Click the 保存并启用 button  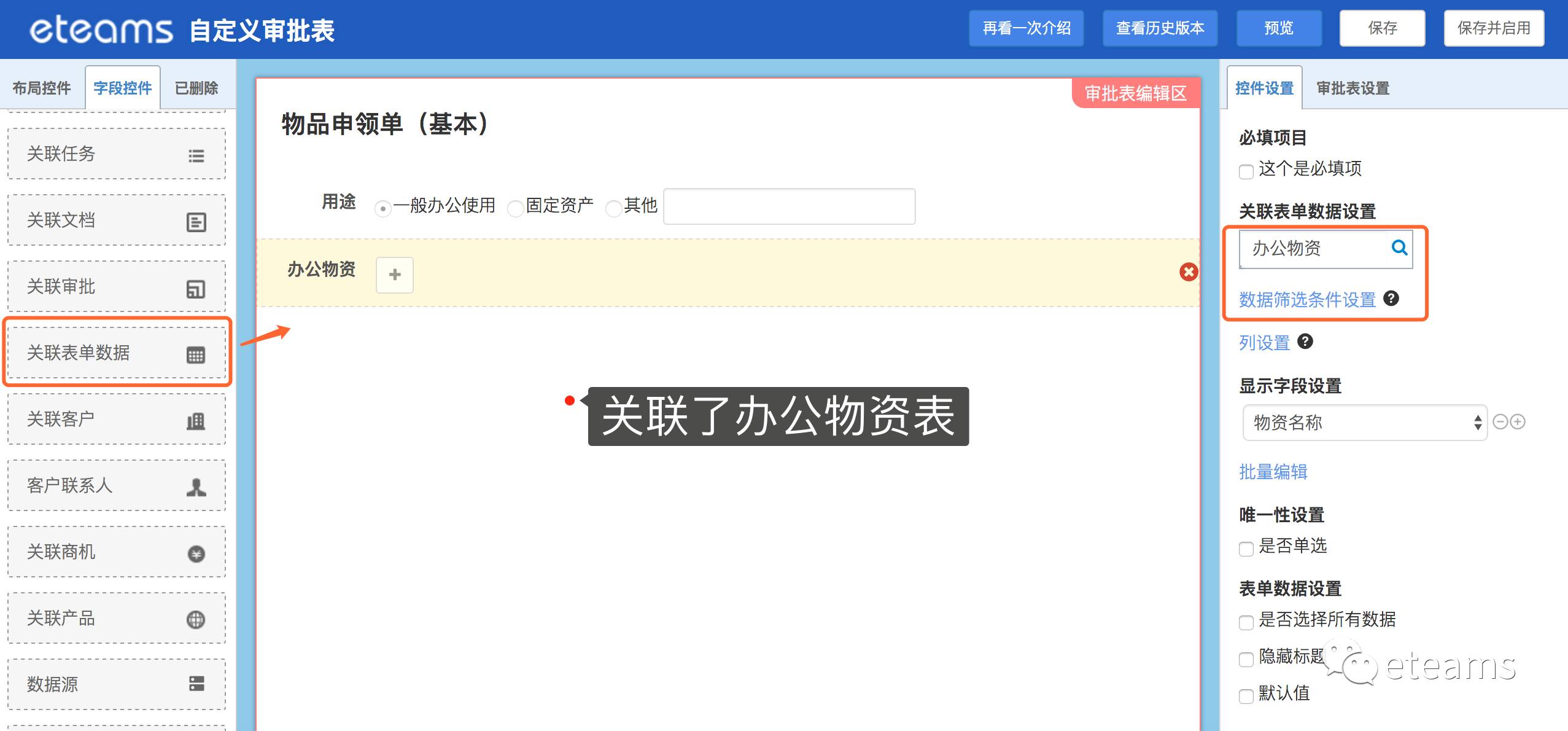1493,28
